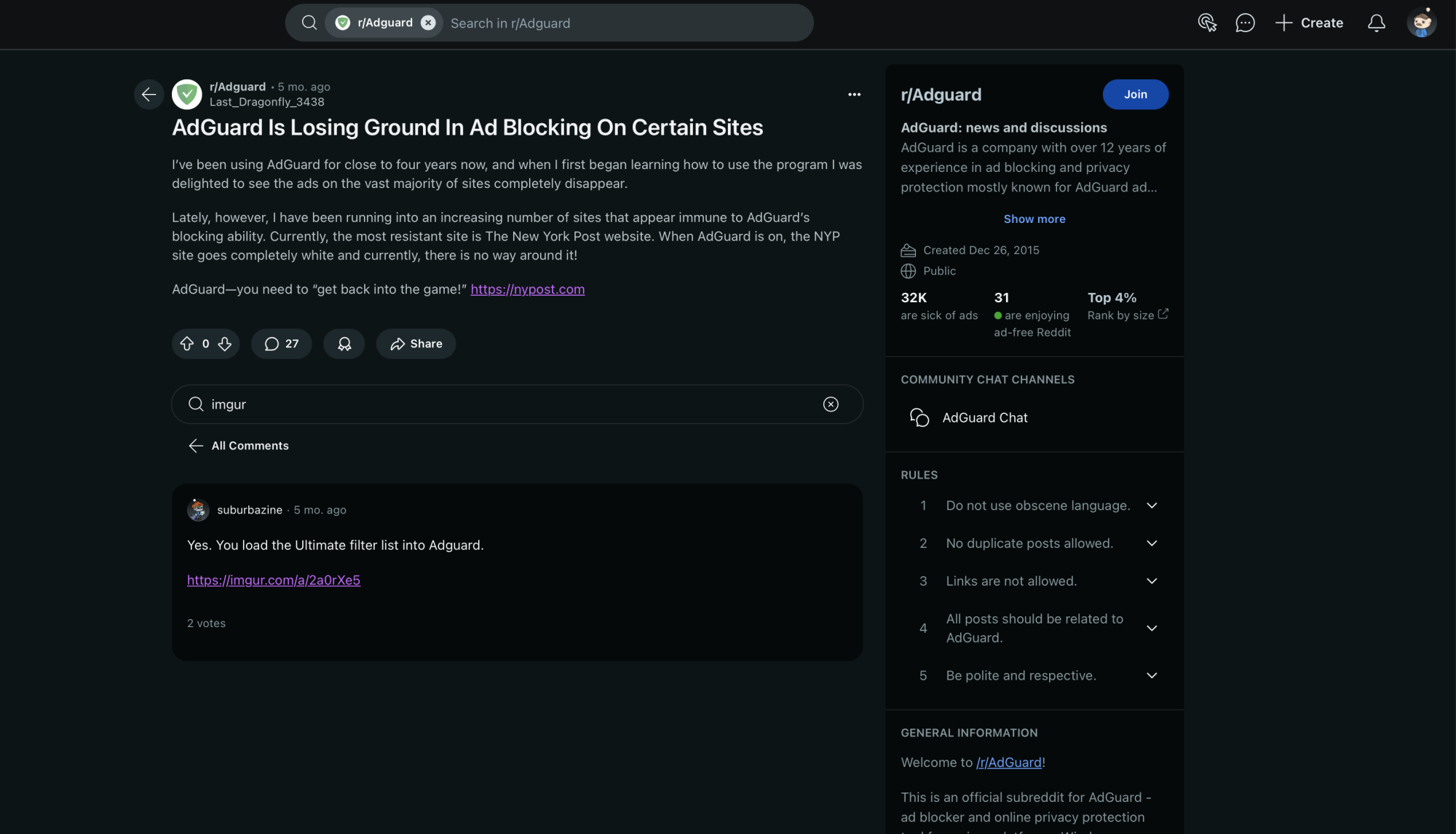Open the advertise cursor icon in header

click(x=1207, y=23)
